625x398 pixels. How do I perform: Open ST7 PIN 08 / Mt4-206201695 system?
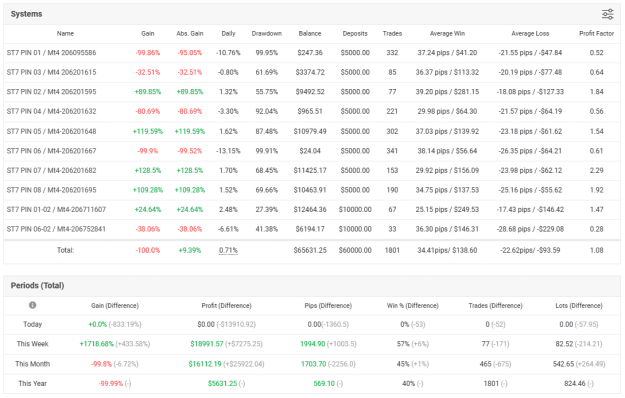point(51,190)
